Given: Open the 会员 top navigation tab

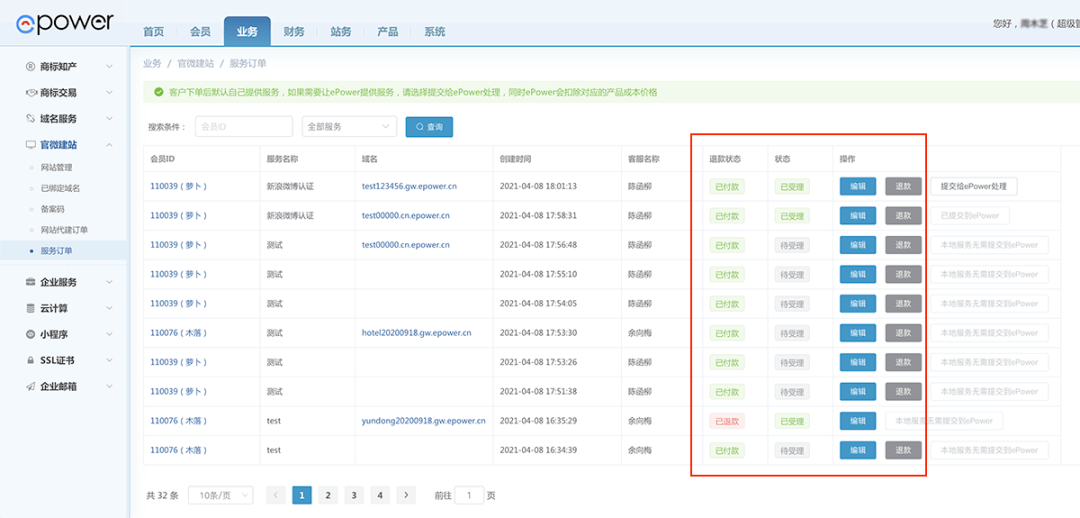Looking at the screenshot, I should [200, 32].
